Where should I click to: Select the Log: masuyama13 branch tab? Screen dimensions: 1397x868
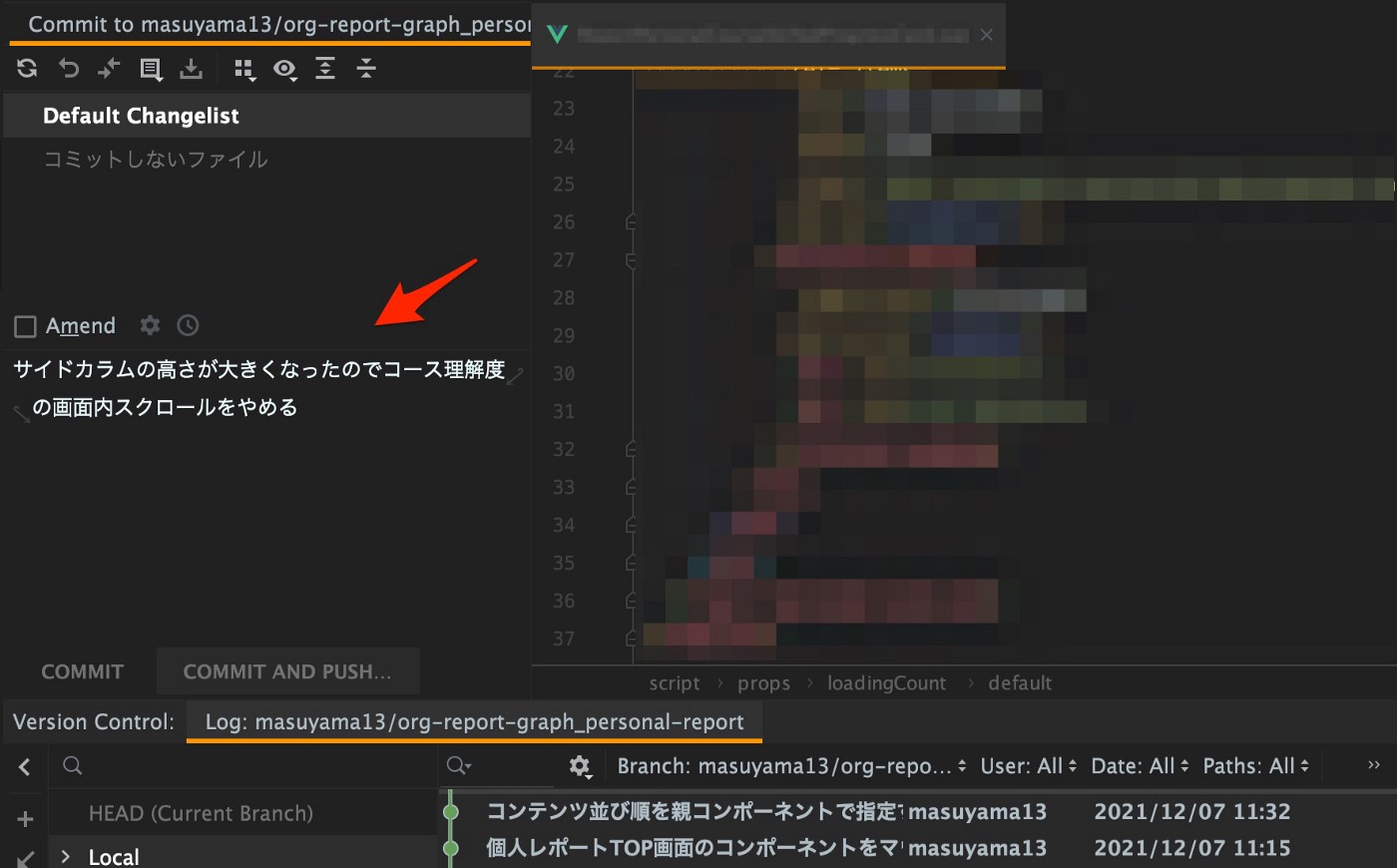tap(474, 721)
